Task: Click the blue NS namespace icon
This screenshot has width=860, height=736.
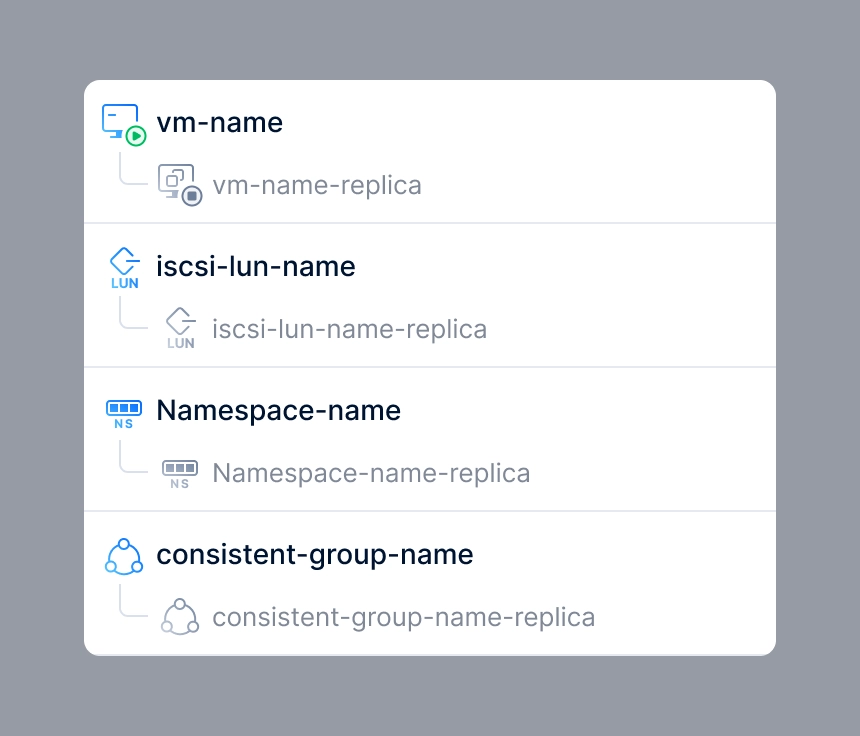Action: (x=124, y=412)
